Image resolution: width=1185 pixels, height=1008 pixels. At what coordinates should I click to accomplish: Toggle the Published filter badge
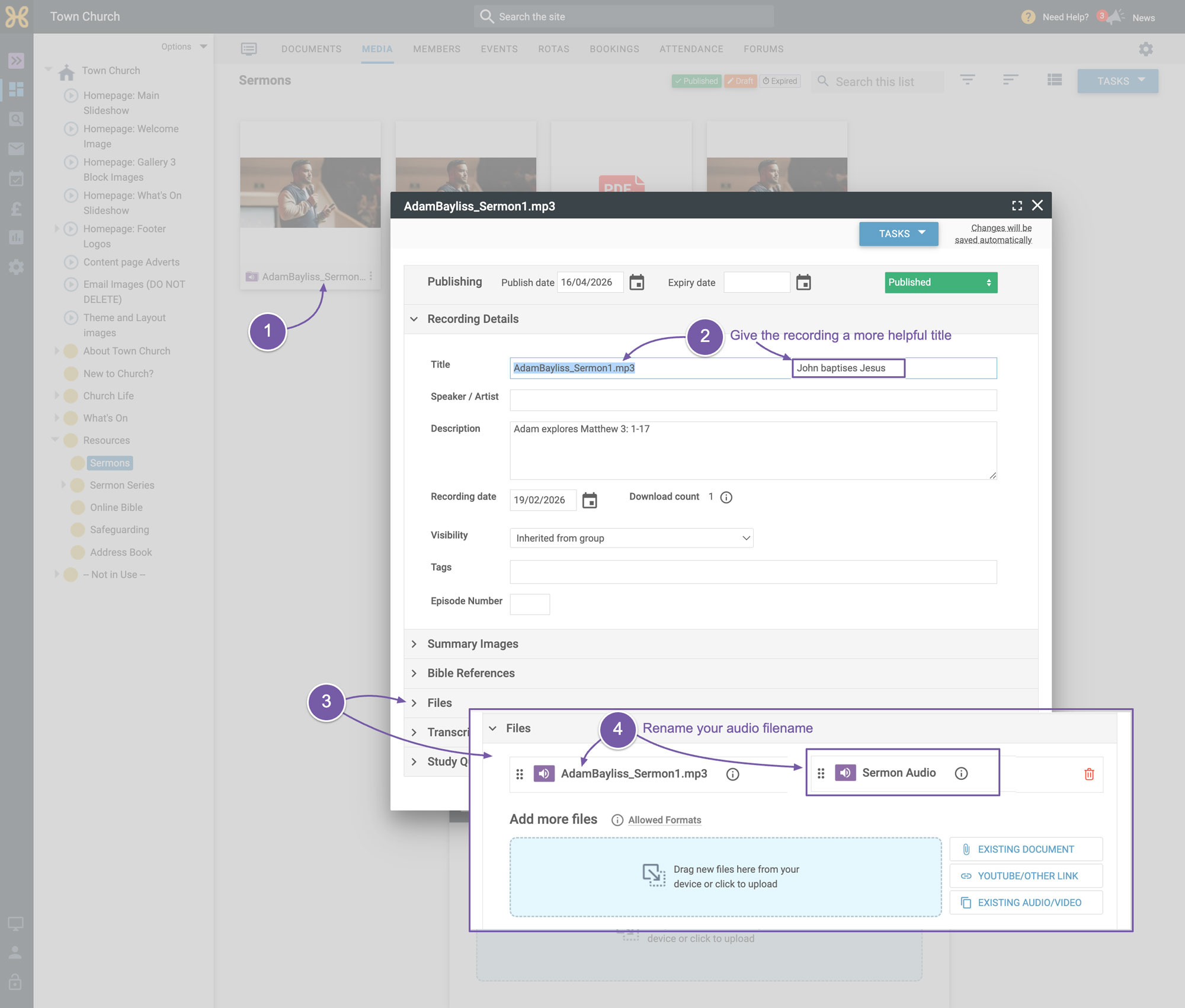point(696,81)
